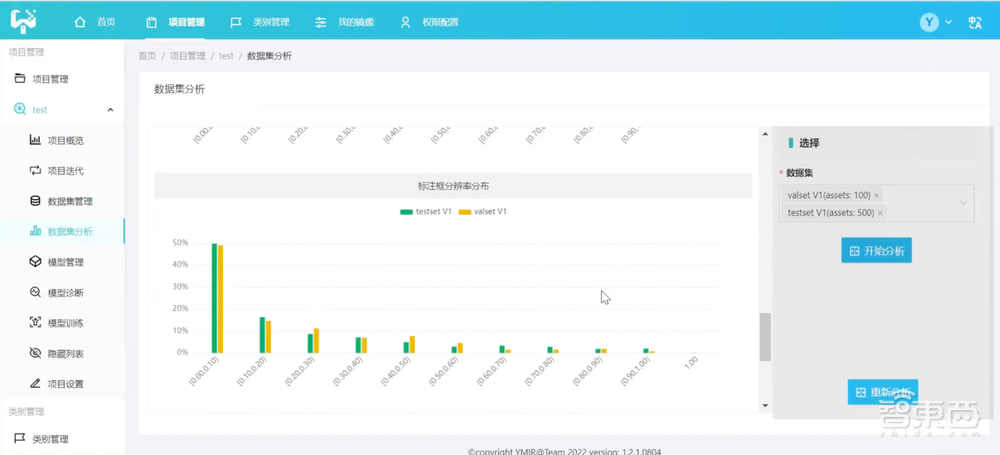The height and width of the screenshot is (455, 1000).
Task: Open the 项目概览 sidebar icon
Action: [x=36, y=140]
